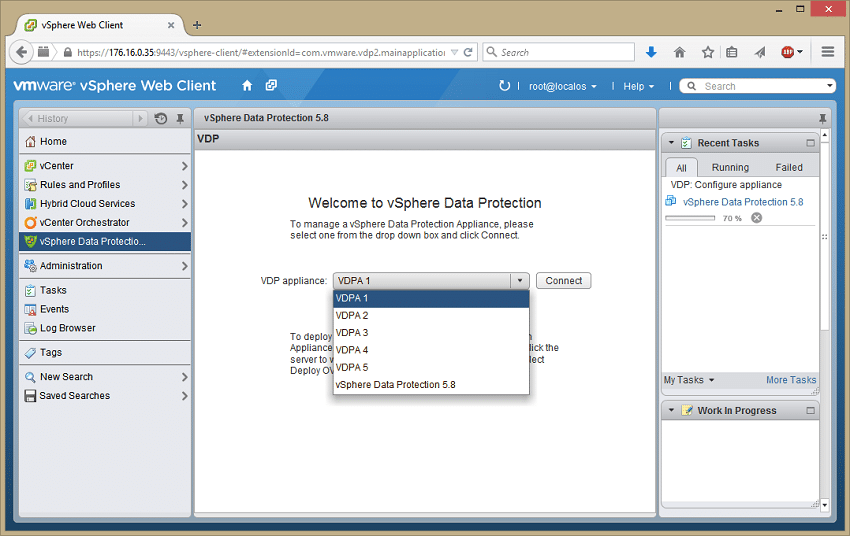The width and height of the screenshot is (850, 536).
Task: Open Events in the navigator
Action: click(105, 309)
